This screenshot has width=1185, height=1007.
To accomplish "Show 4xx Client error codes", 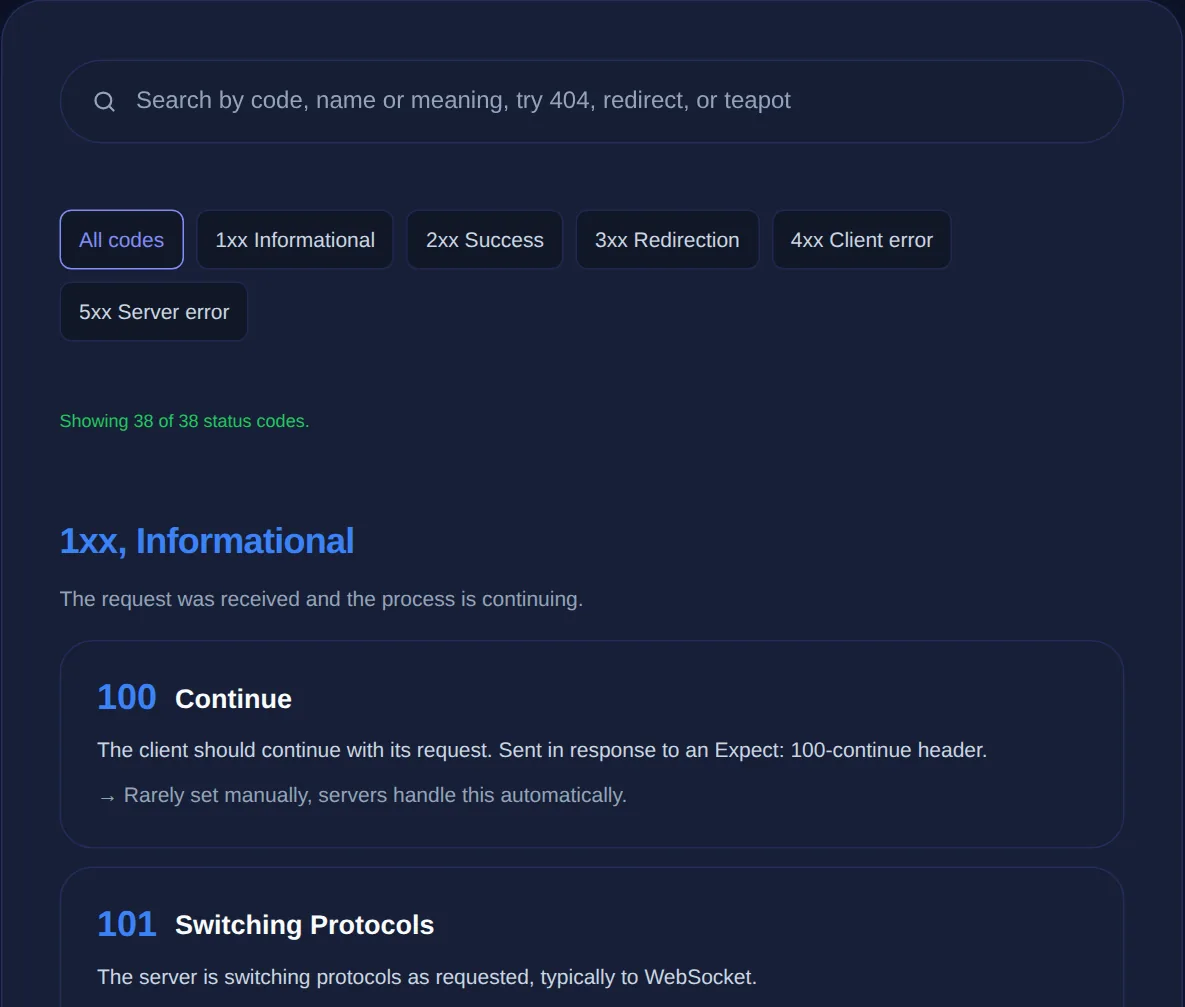I will point(862,240).
